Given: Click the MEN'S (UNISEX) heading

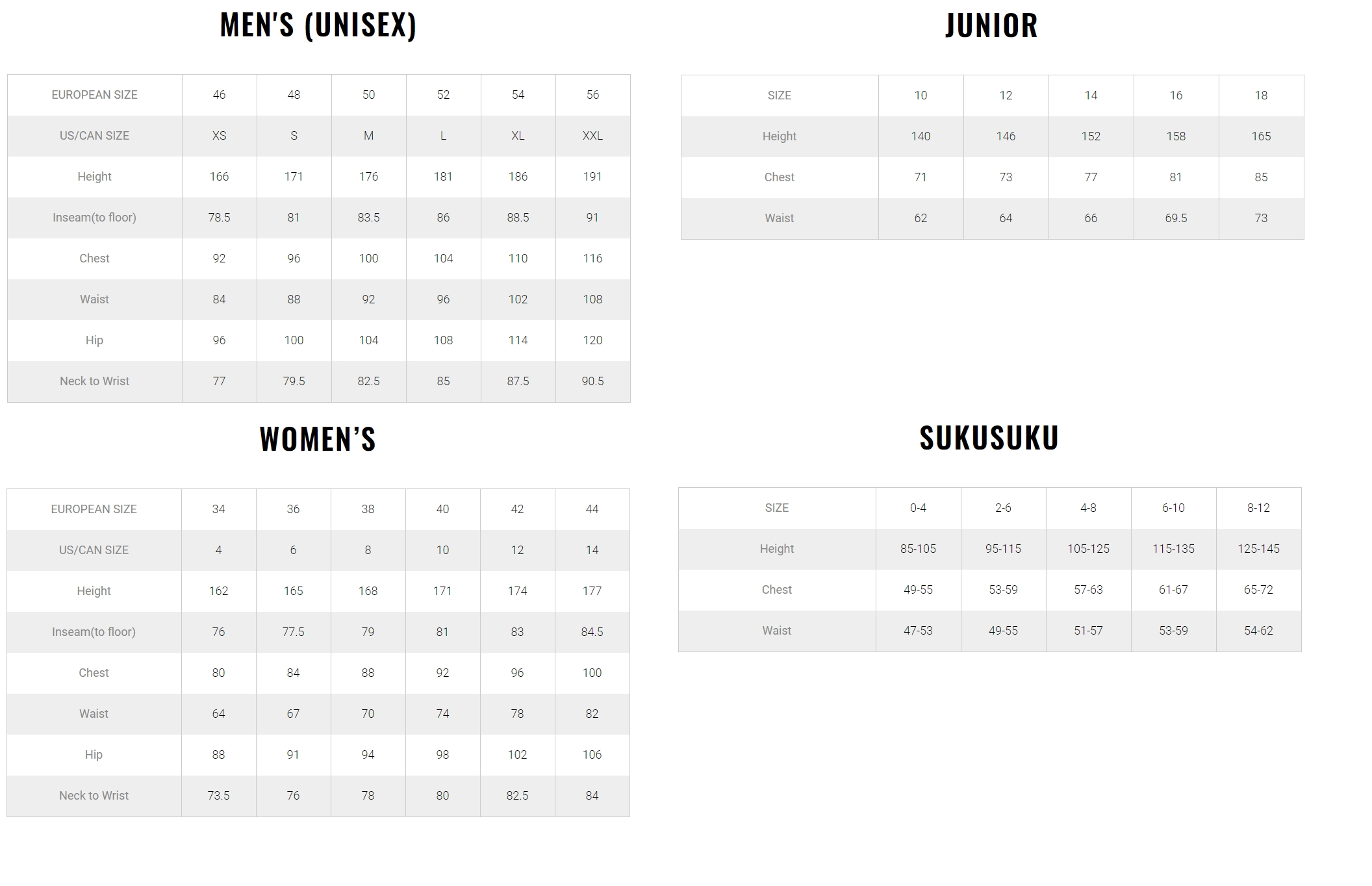Looking at the screenshot, I should coord(318,25).
